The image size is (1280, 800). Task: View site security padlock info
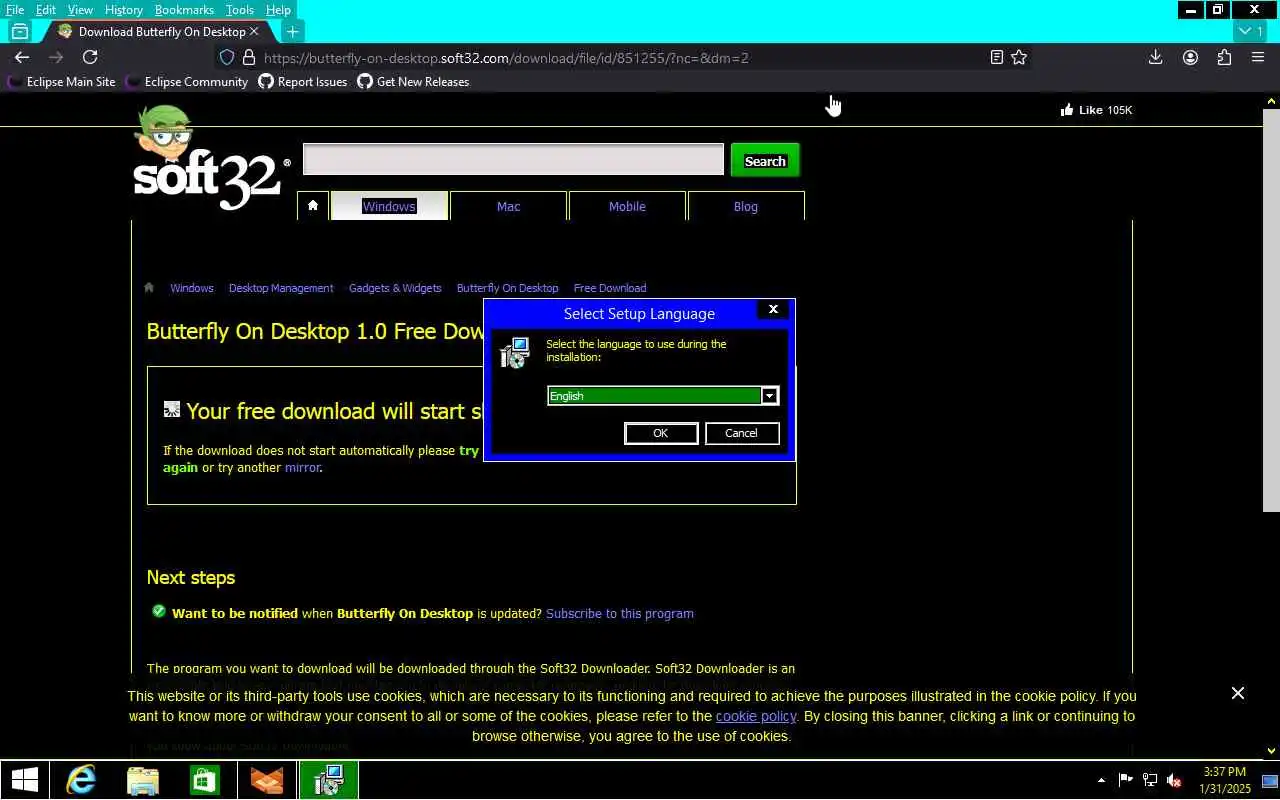click(248, 58)
